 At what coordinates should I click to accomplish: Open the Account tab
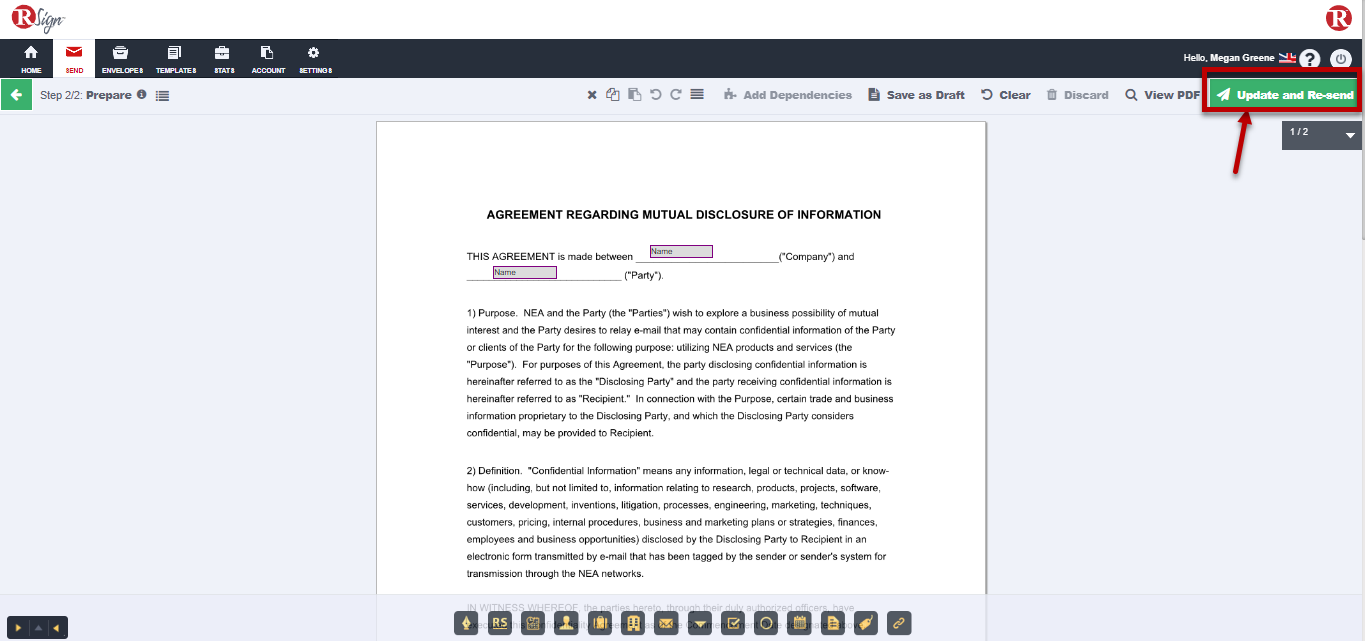[x=268, y=59]
